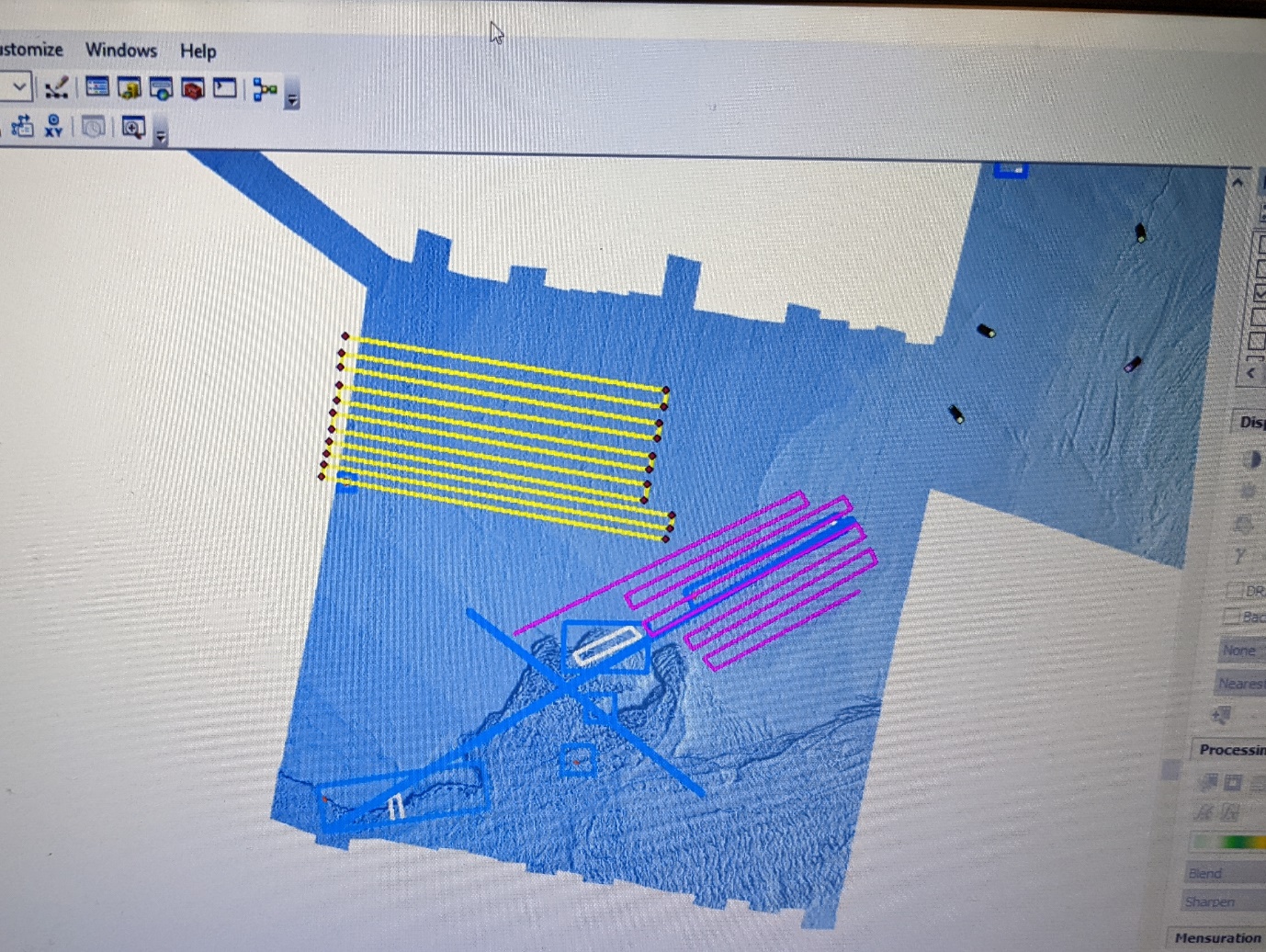Viewport: 1266px width, 952px height.
Task: Launch ModelBuilder from the toolbar
Action: 266,87
